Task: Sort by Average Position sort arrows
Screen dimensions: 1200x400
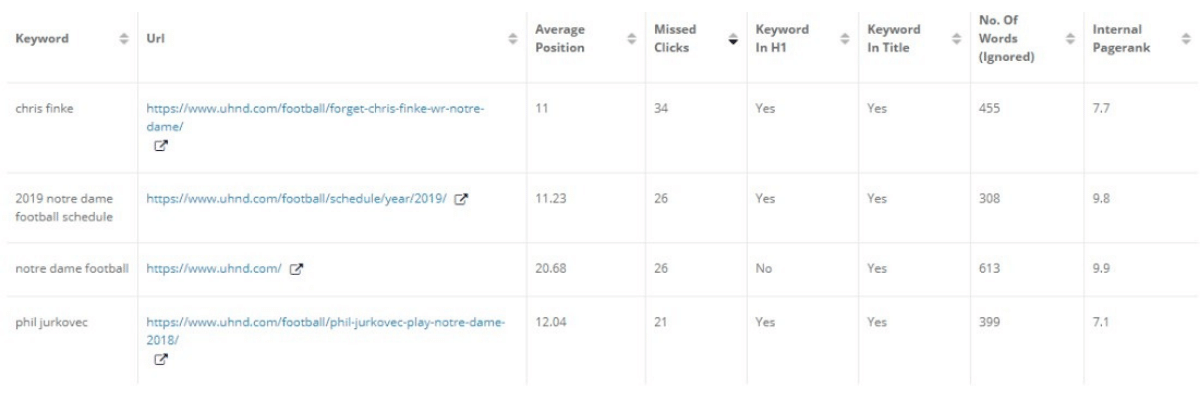Action: click(x=631, y=39)
